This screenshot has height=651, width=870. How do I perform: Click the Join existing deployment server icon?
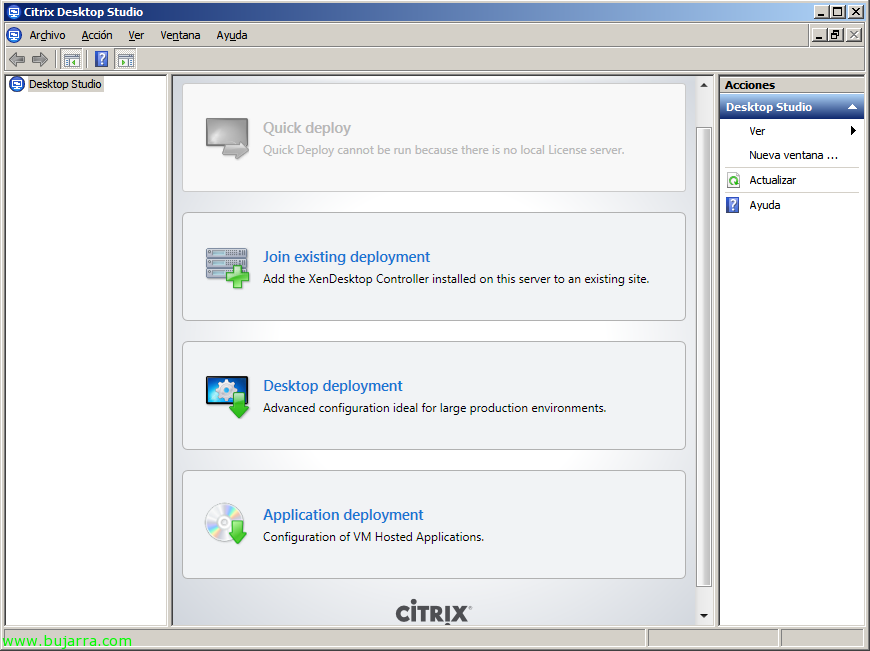pyautogui.click(x=227, y=267)
